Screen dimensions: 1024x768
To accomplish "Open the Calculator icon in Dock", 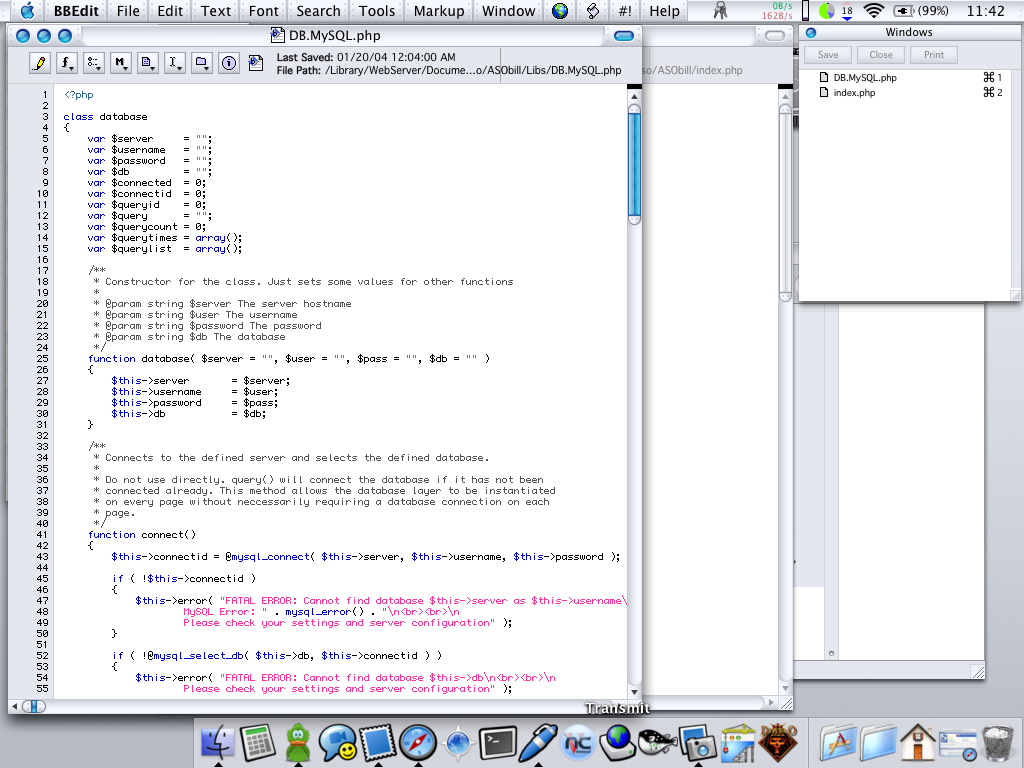I will (x=257, y=743).
